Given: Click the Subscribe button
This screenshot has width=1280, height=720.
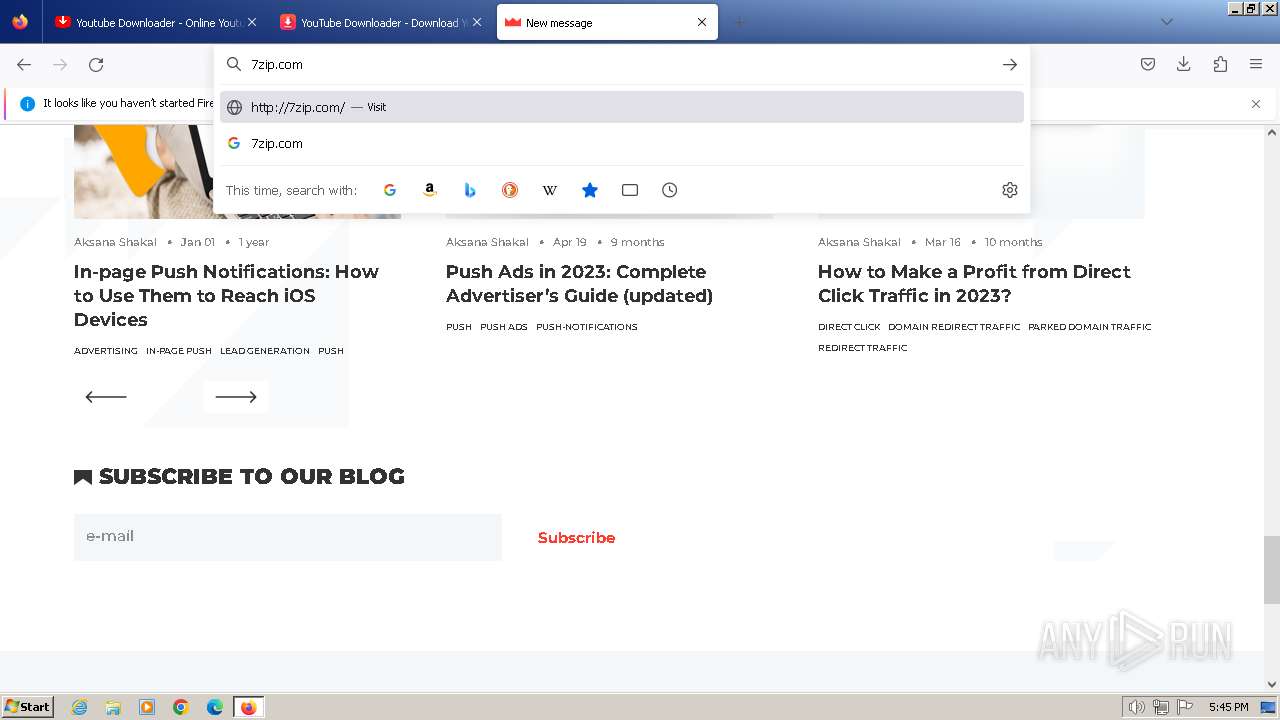Looking at the screenshot, I should [x=576, y=538].
